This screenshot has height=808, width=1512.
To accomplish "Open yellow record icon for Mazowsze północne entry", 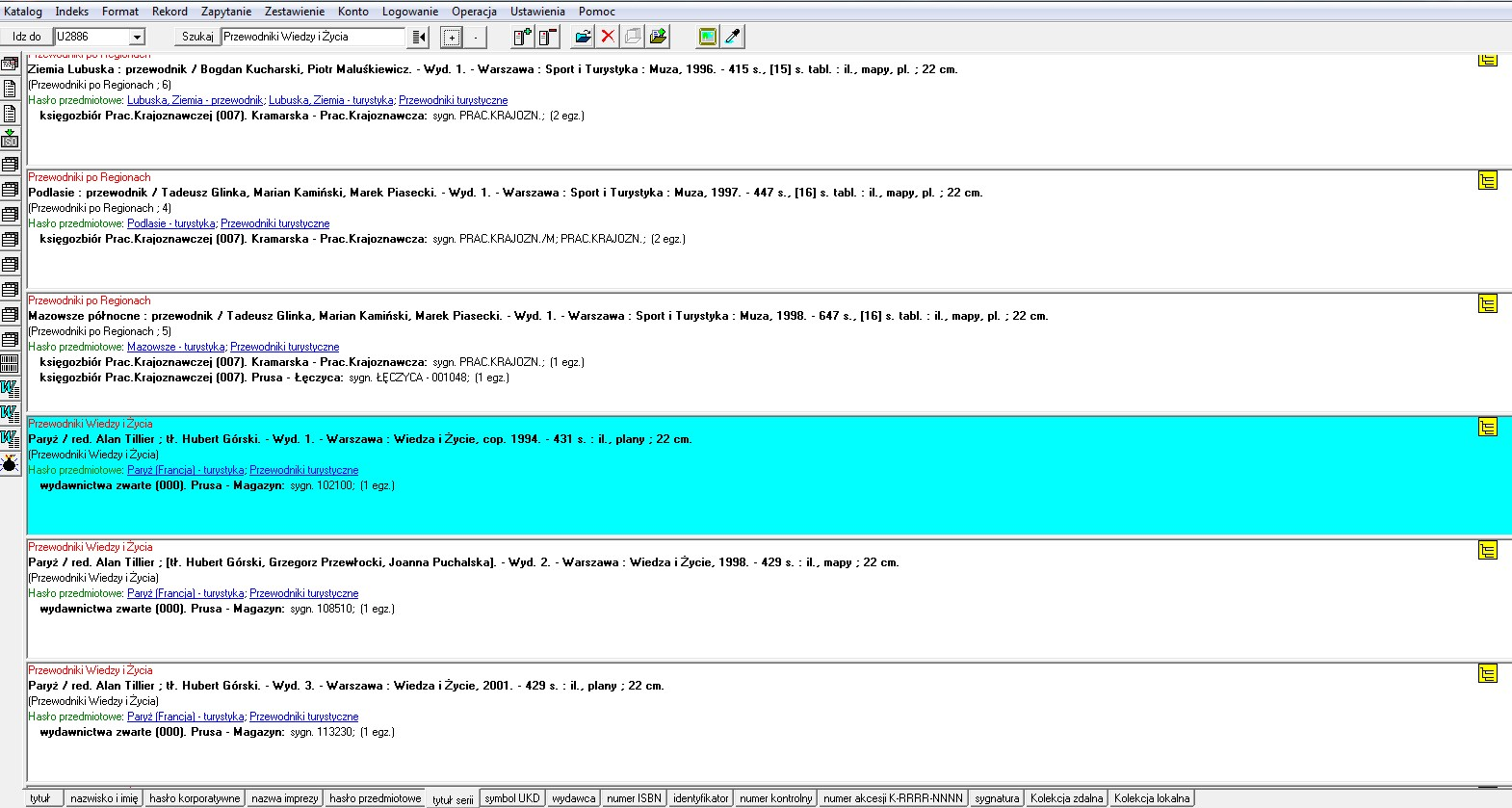I will (x=1488, y=303).
